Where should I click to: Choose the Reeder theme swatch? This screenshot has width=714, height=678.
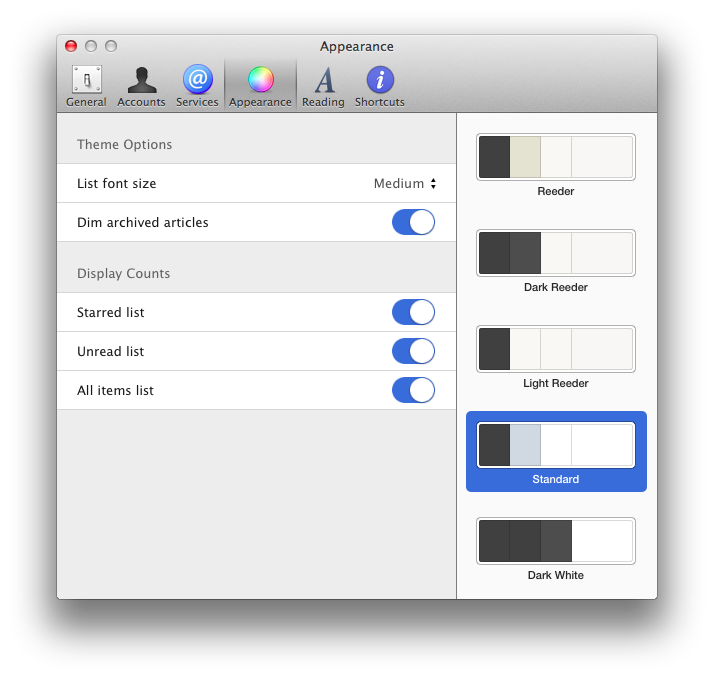(556, 157)
